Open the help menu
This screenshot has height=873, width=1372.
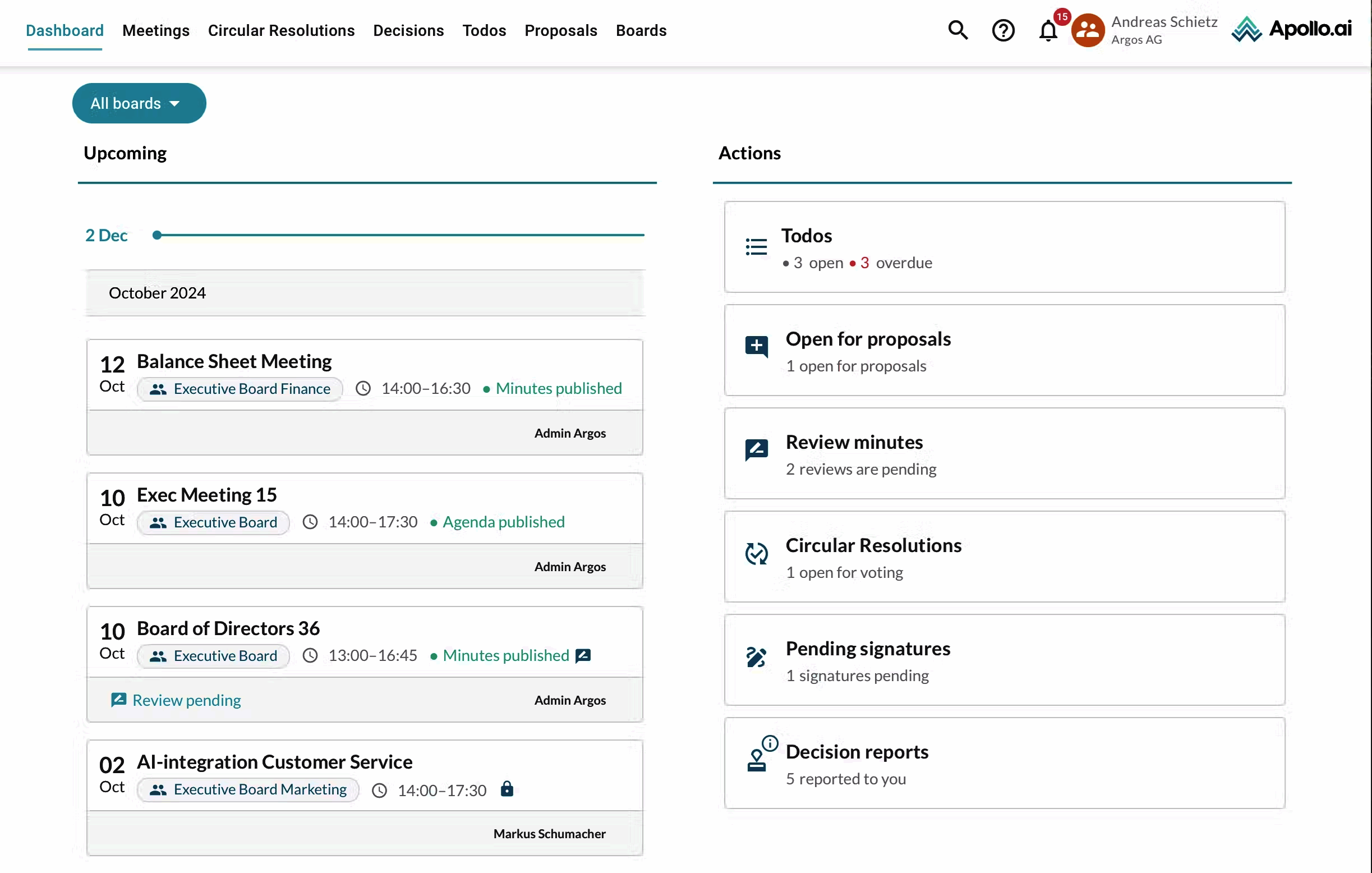click(1003, 30)
